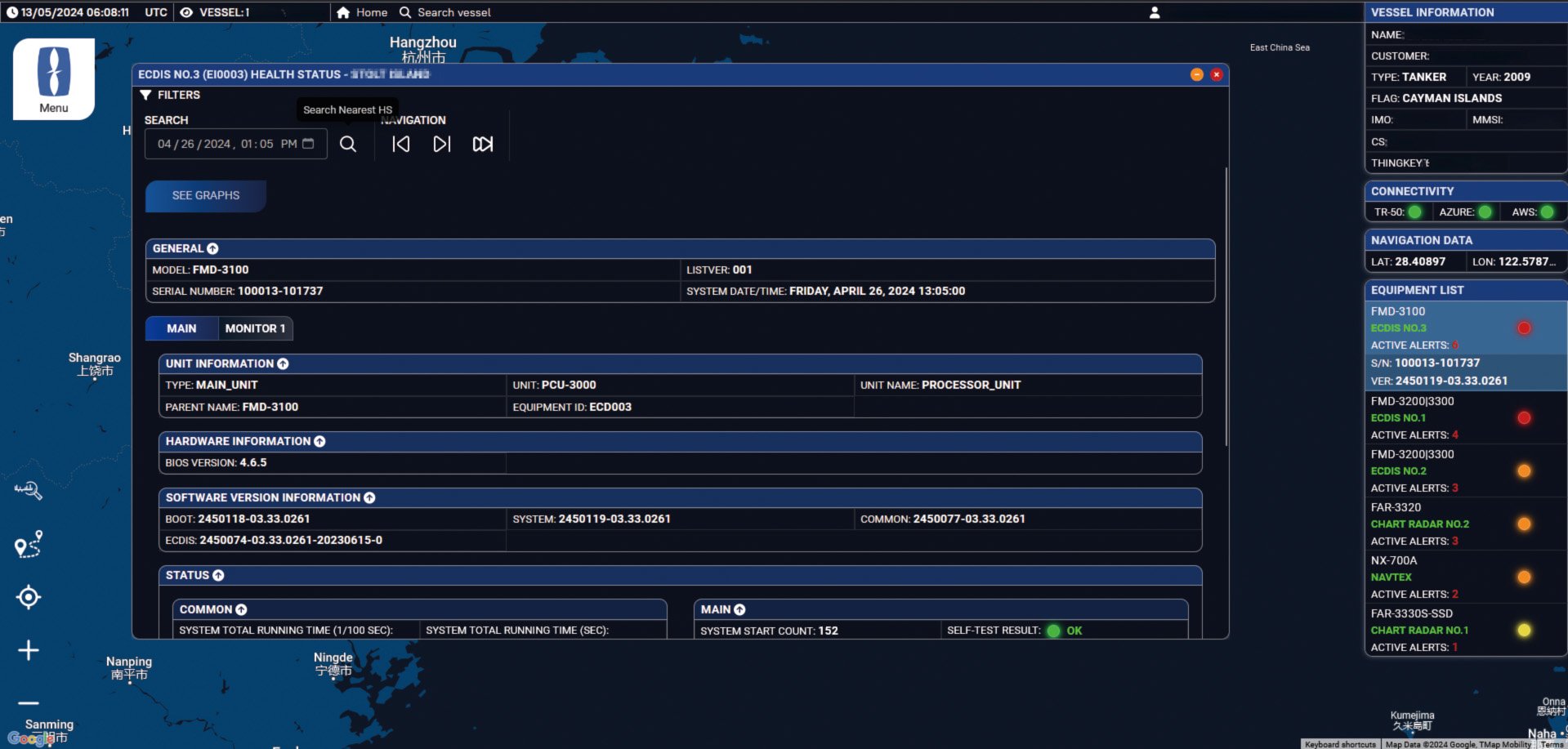The image size is (1568, 749).
Task: Click the orange status dot for CHART RADAR NO.2
Action: pyautogui.click(x=1524, y=524)
